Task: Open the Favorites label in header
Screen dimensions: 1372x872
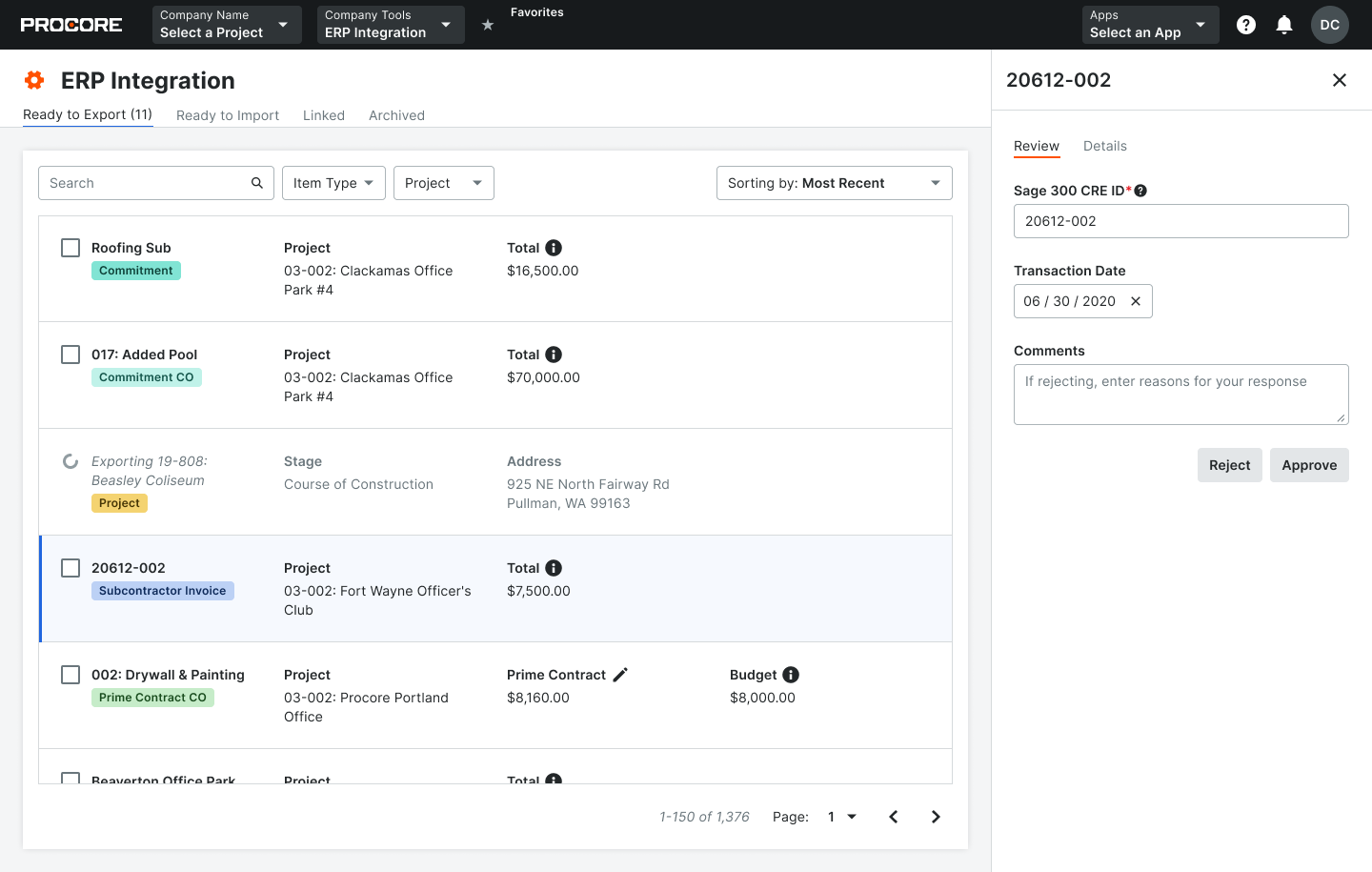Action: pos(537,12)
